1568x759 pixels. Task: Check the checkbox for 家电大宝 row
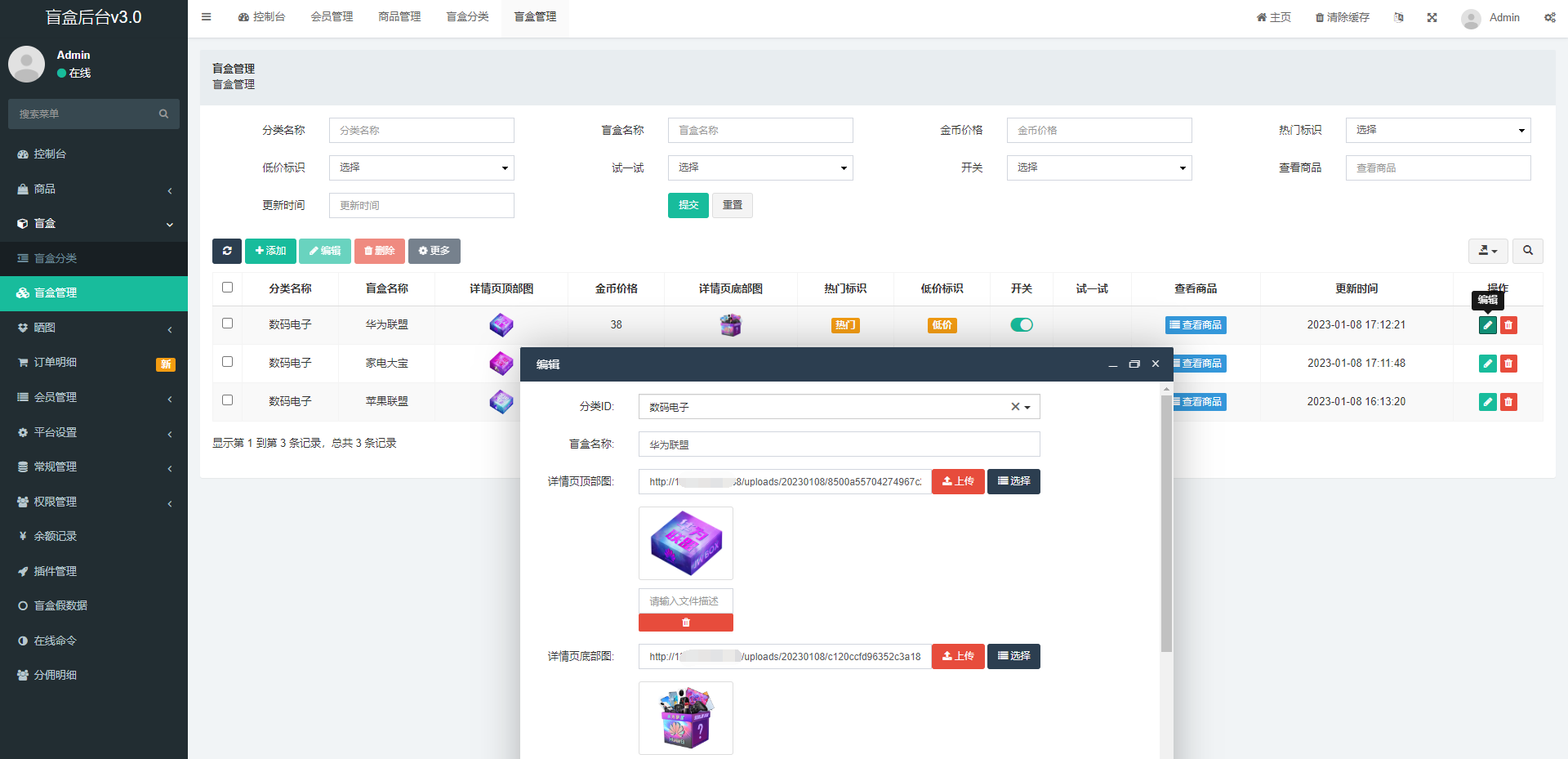coord(227,362)
